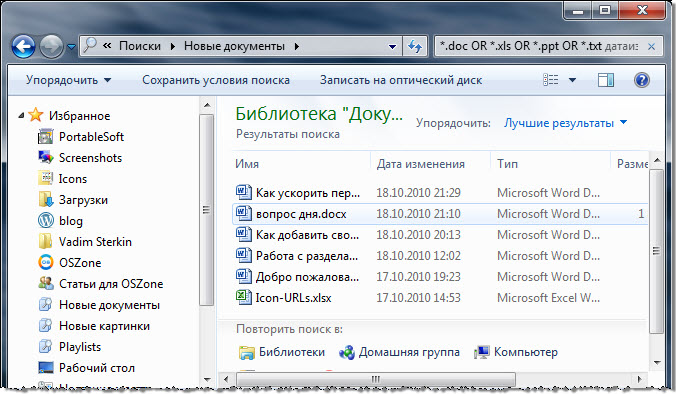Click Записать на оптический диск
This screenshot has height=394, width=676.
(x=401, y=80)
